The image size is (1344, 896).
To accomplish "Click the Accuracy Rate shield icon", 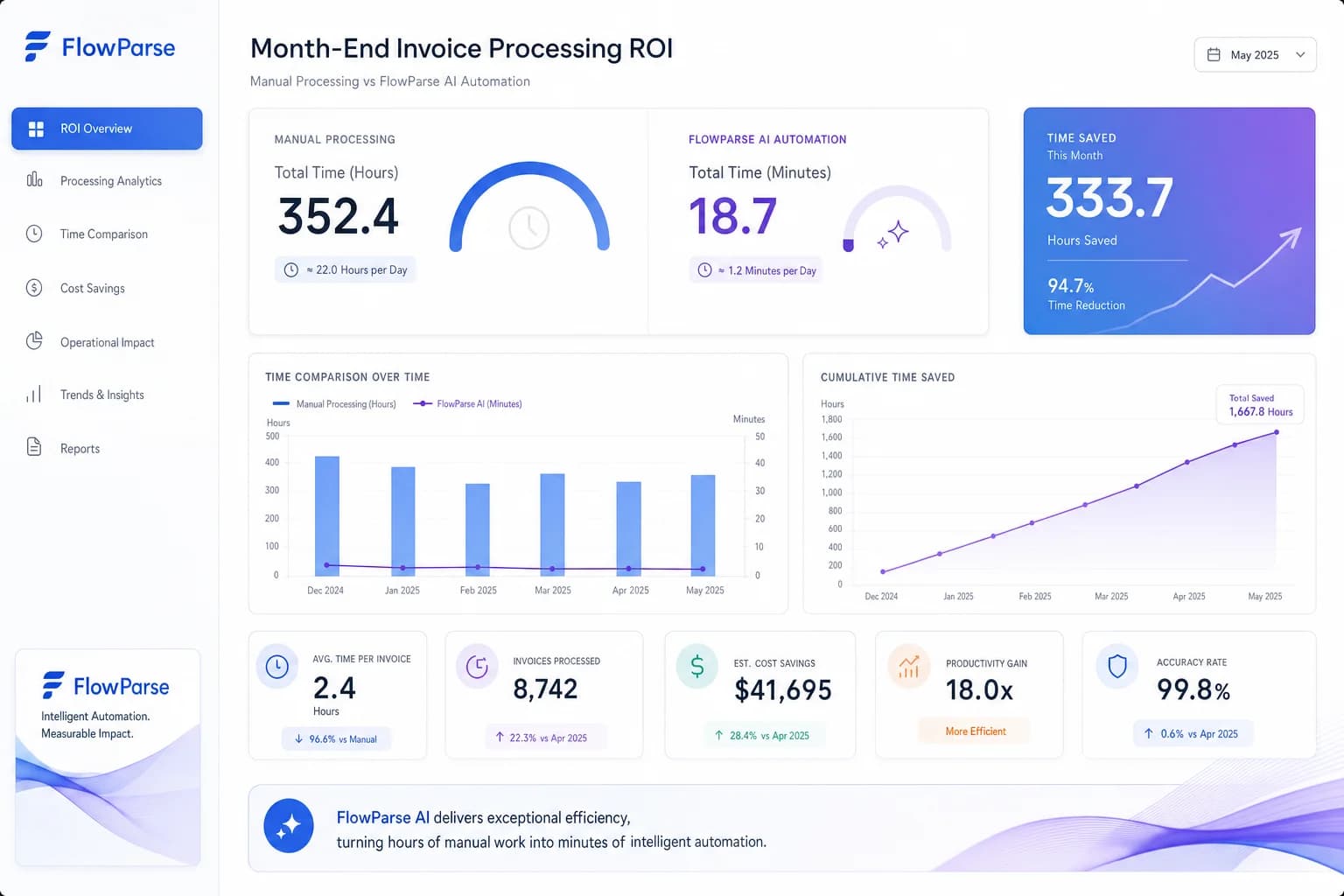I will 1117,667.
